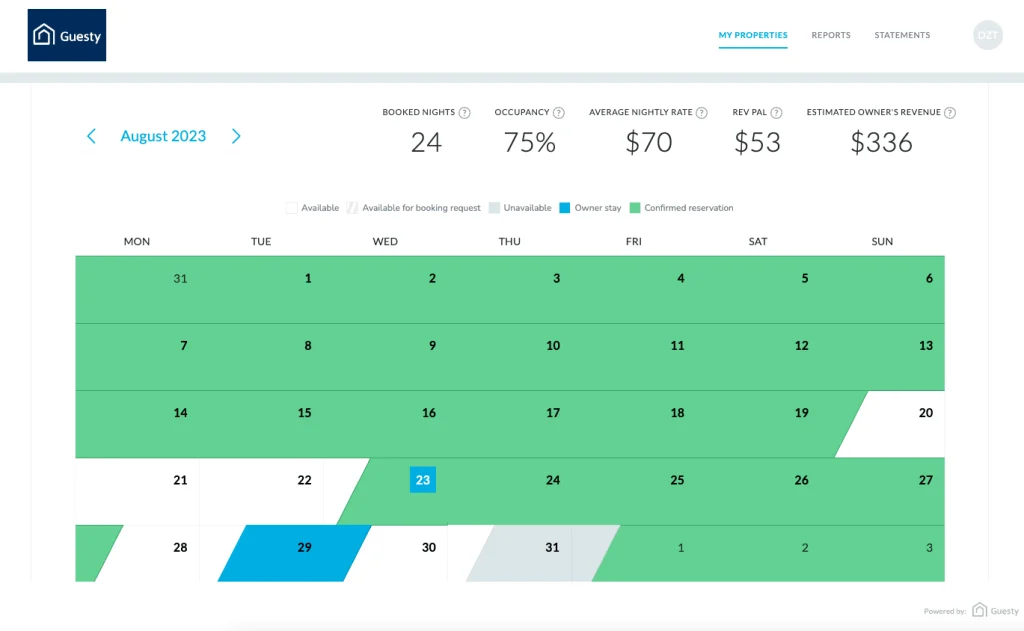
Task: Click the help icon beside Occupancy
Action: click(559, 113)
